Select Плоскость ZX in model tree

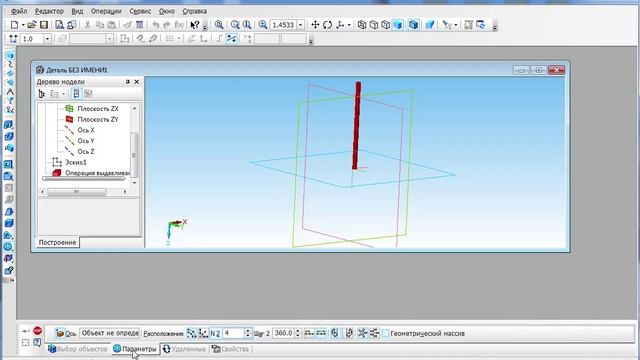(98, 109)
